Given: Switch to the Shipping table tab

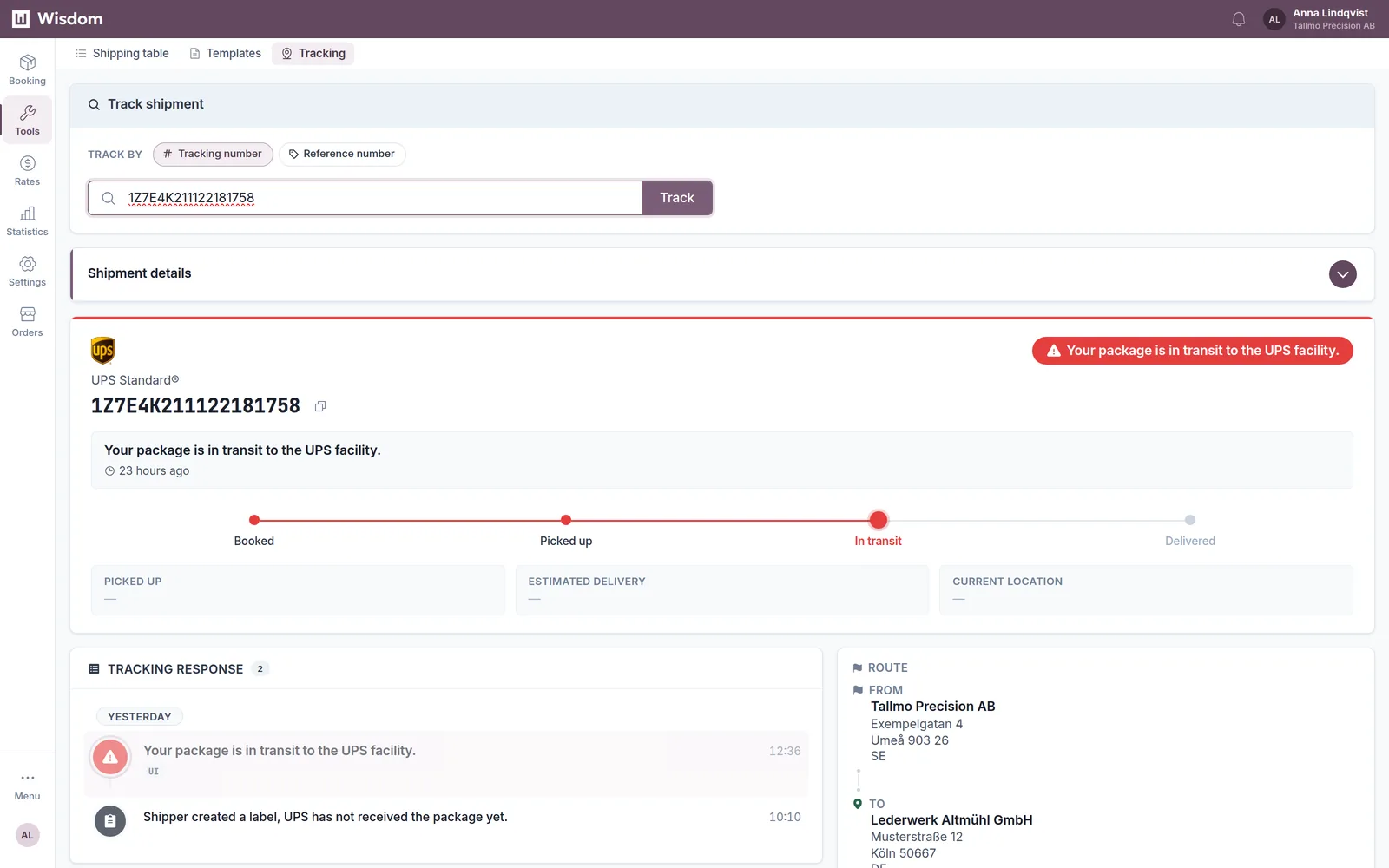Looking at the screenshot, I should click(x=122, y=53).
